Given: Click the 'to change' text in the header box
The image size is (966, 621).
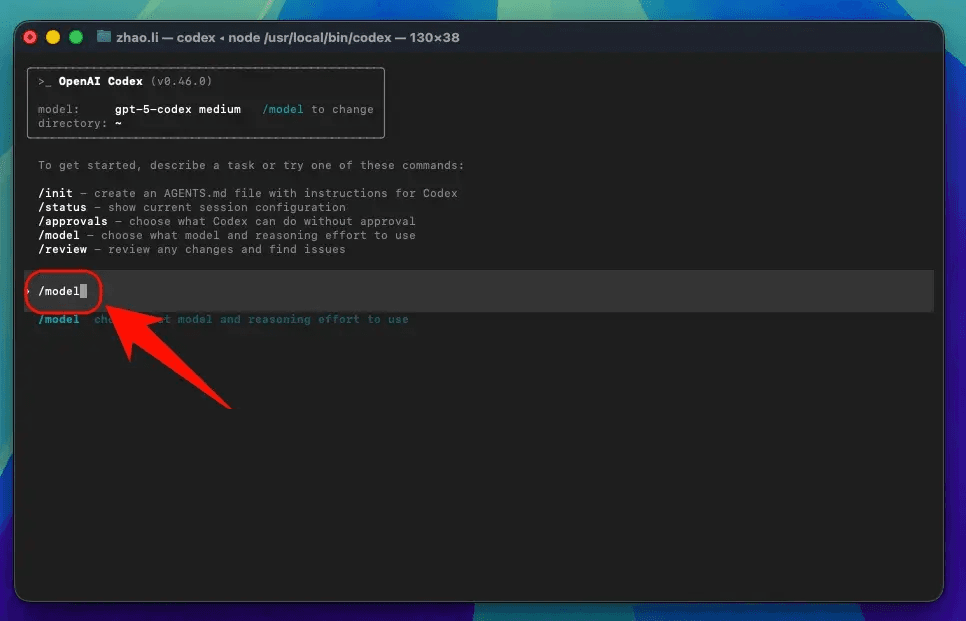Looking at the screenshot, I should 343,109.
